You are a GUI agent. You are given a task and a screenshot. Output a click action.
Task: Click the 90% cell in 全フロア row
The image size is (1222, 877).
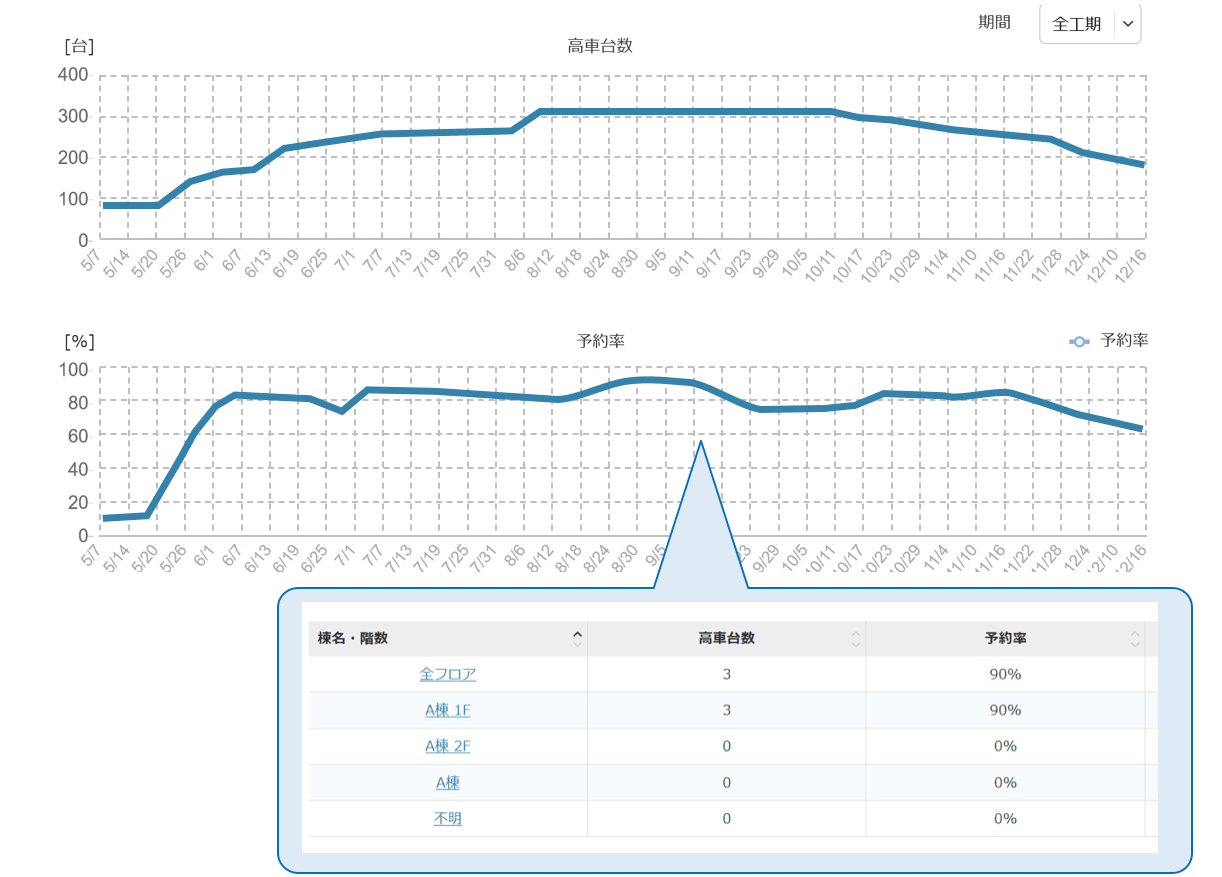point(1005,675)
